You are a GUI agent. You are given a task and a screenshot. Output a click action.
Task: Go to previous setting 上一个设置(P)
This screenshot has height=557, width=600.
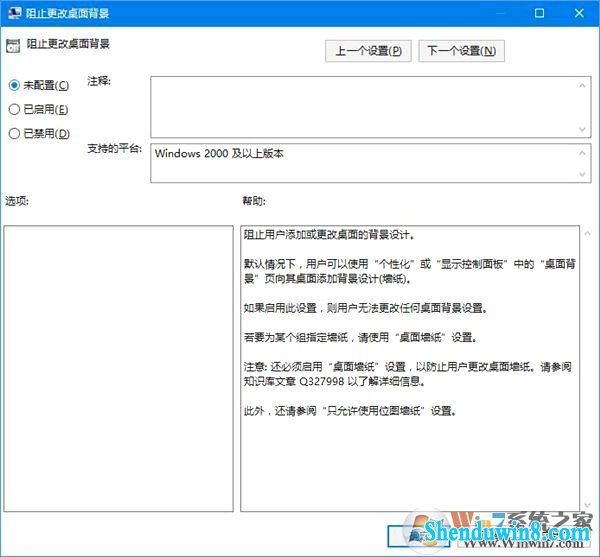368,51
